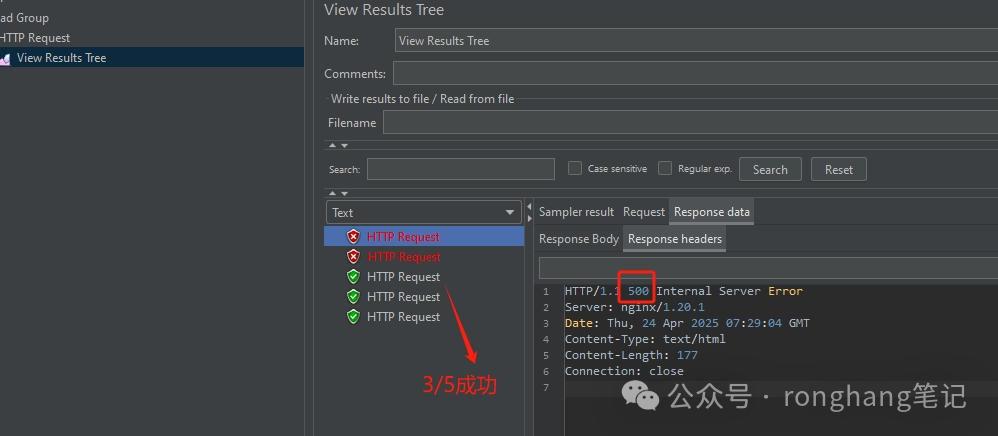
Task: Click the WeChat logo in the watermark
Action: click(641, 397)
